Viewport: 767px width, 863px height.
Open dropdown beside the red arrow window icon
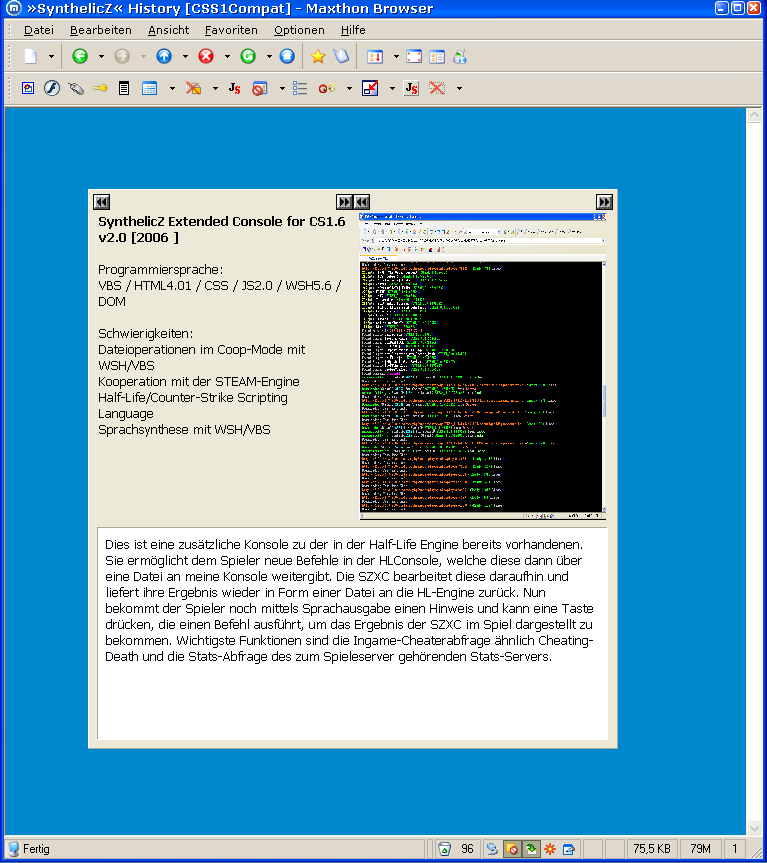pos(392,88)
